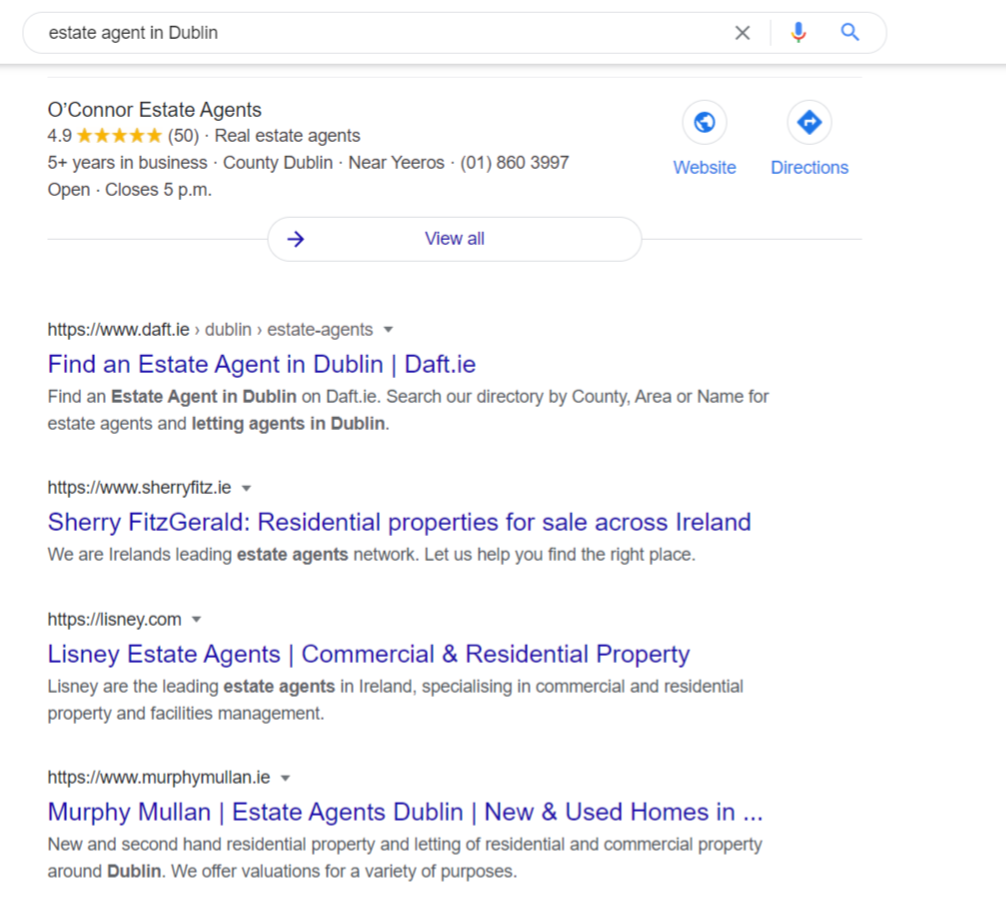Expand the dropdown arrow beside murphymullan.ie URL
1007x912 pixels.
click(x=285, y=778)
